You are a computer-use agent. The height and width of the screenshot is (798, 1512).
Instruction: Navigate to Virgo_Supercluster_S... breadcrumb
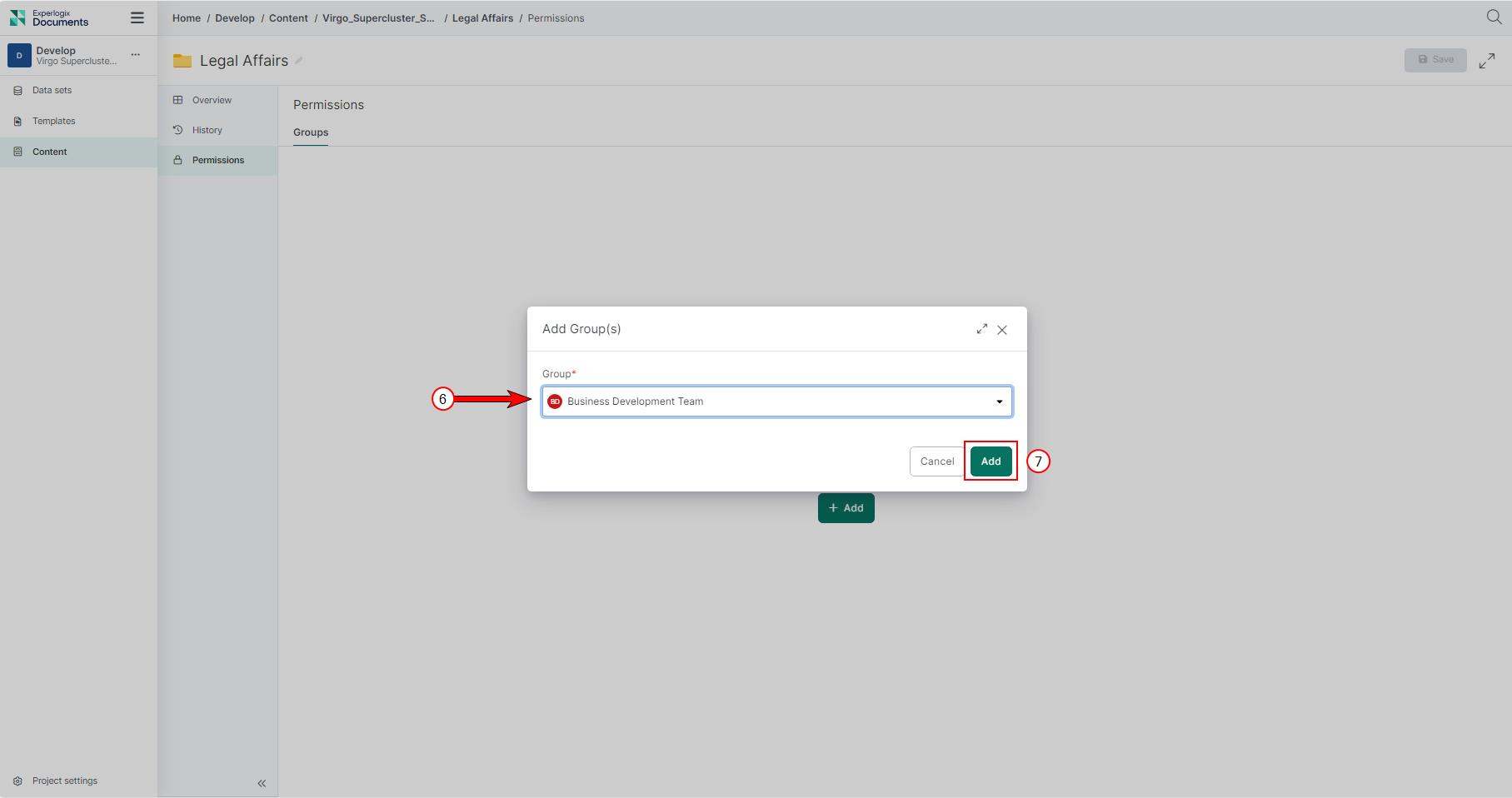(378, 18)
